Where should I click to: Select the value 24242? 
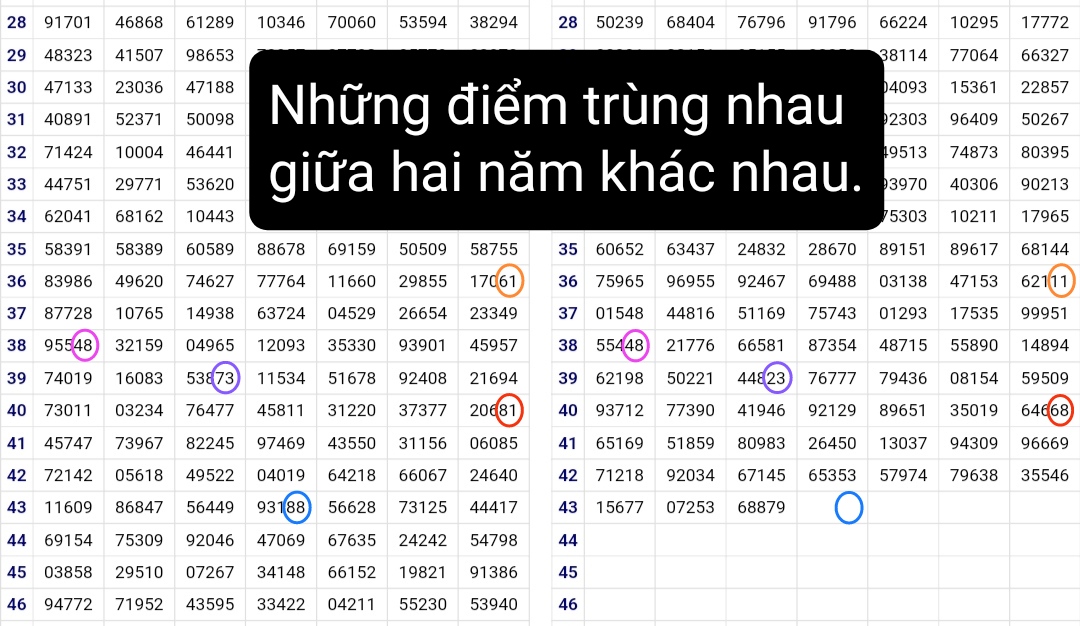(423, 540)
